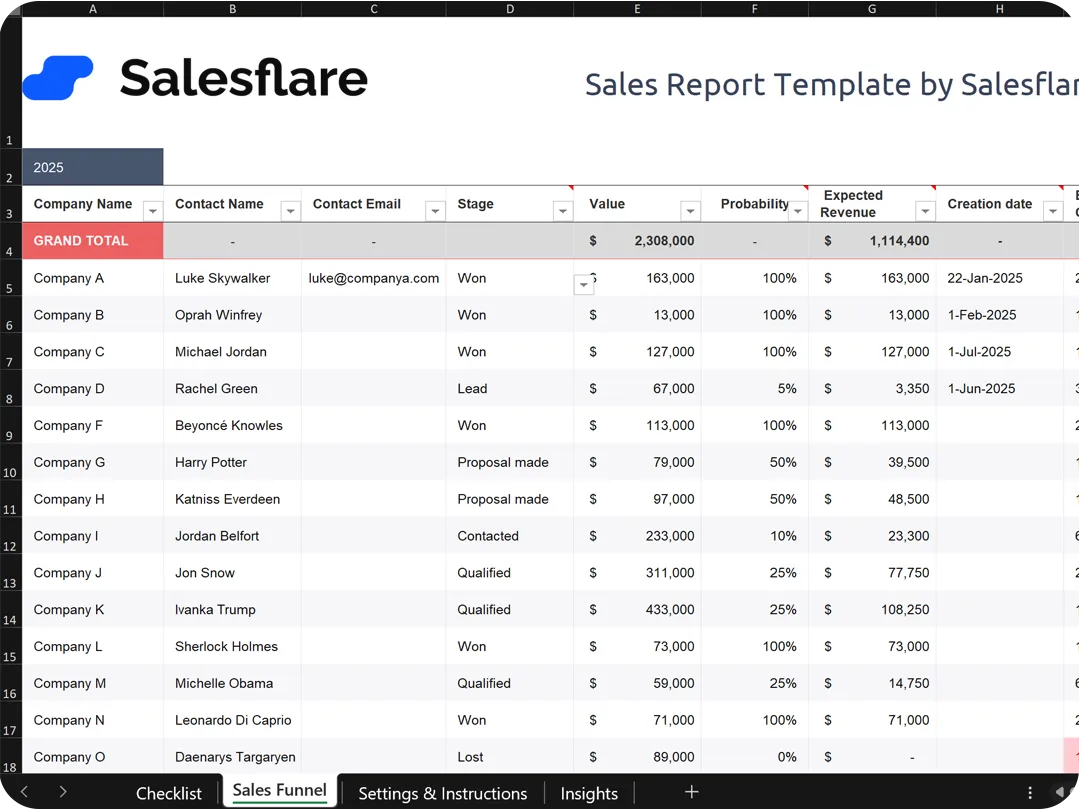Expand the Stage dropdown for Company A

[x=583, y=284]
